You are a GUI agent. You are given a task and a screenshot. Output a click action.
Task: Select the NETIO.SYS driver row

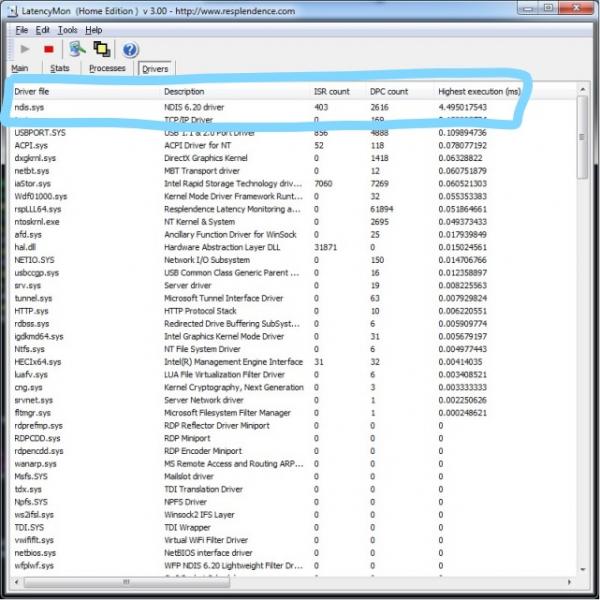click(293, 260)
